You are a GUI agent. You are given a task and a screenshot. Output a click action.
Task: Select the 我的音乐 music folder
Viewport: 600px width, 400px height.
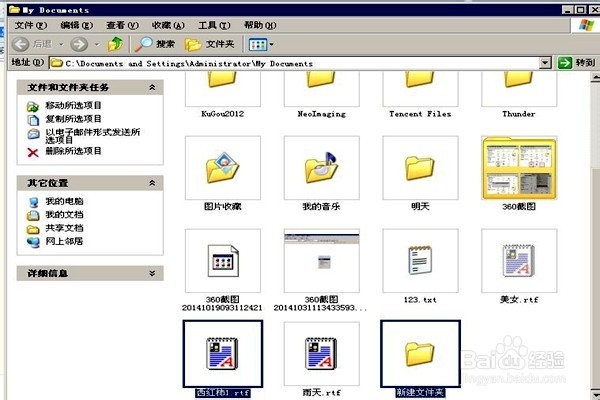[321, 173]
